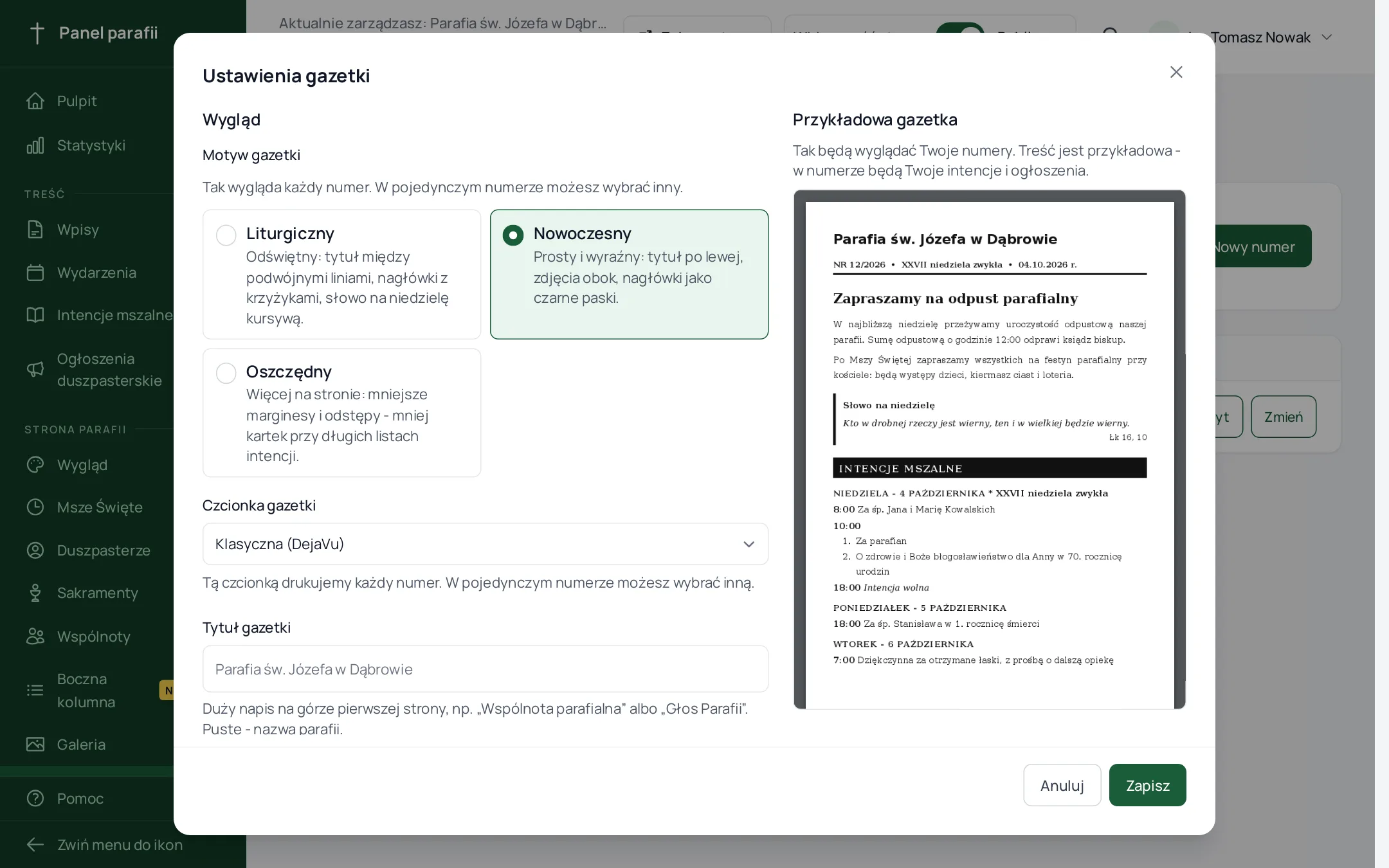Select the Nowoczesny newsletter theme
The height and width of the screenshot is (868, 1389).
click(x=629, y=275)
